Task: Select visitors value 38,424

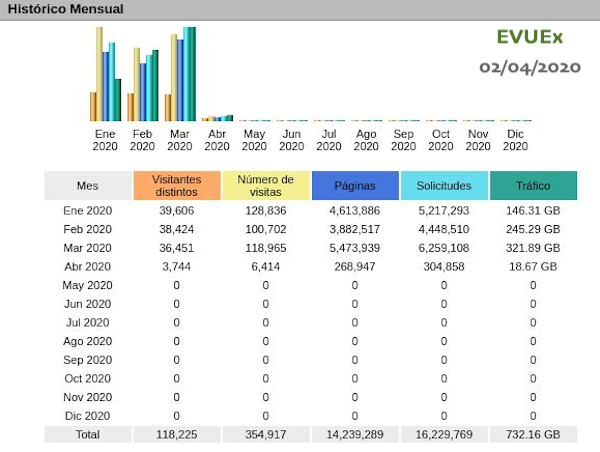Action: (177, 229)
